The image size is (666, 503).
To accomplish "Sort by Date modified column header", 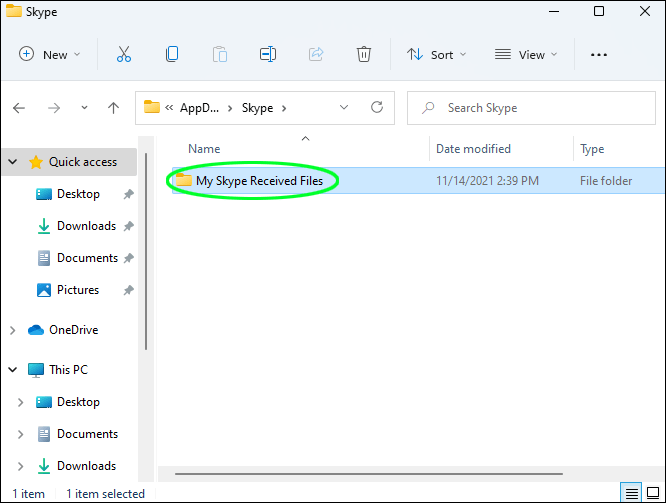I will 473,149.
